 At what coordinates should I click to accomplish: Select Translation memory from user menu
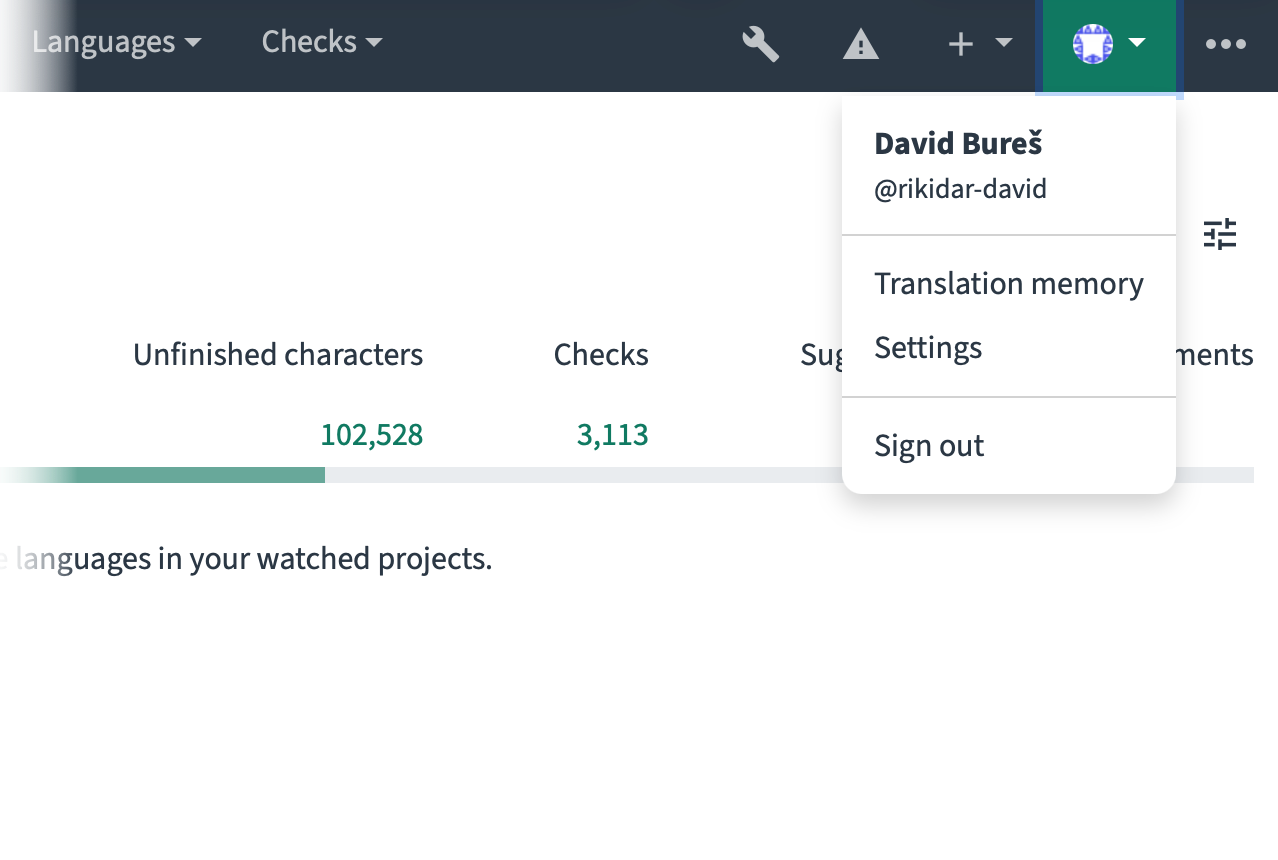1009,284
